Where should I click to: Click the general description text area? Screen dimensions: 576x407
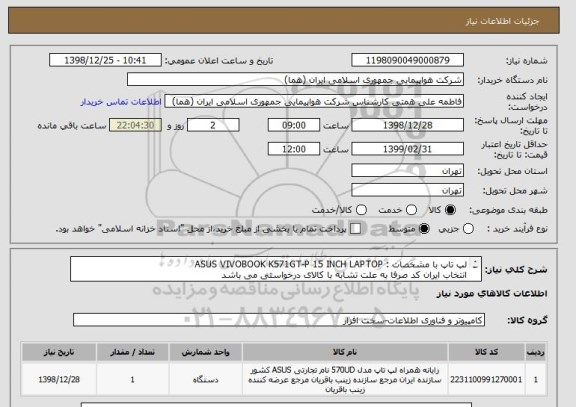(276, 269)
